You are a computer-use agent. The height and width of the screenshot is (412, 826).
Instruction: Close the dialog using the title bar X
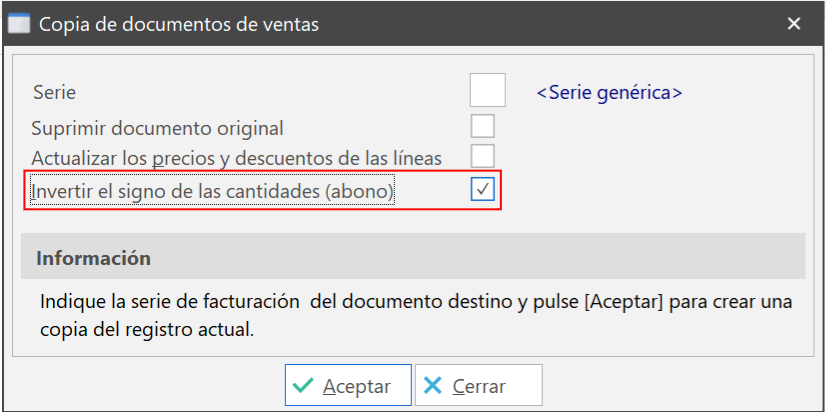794,24
